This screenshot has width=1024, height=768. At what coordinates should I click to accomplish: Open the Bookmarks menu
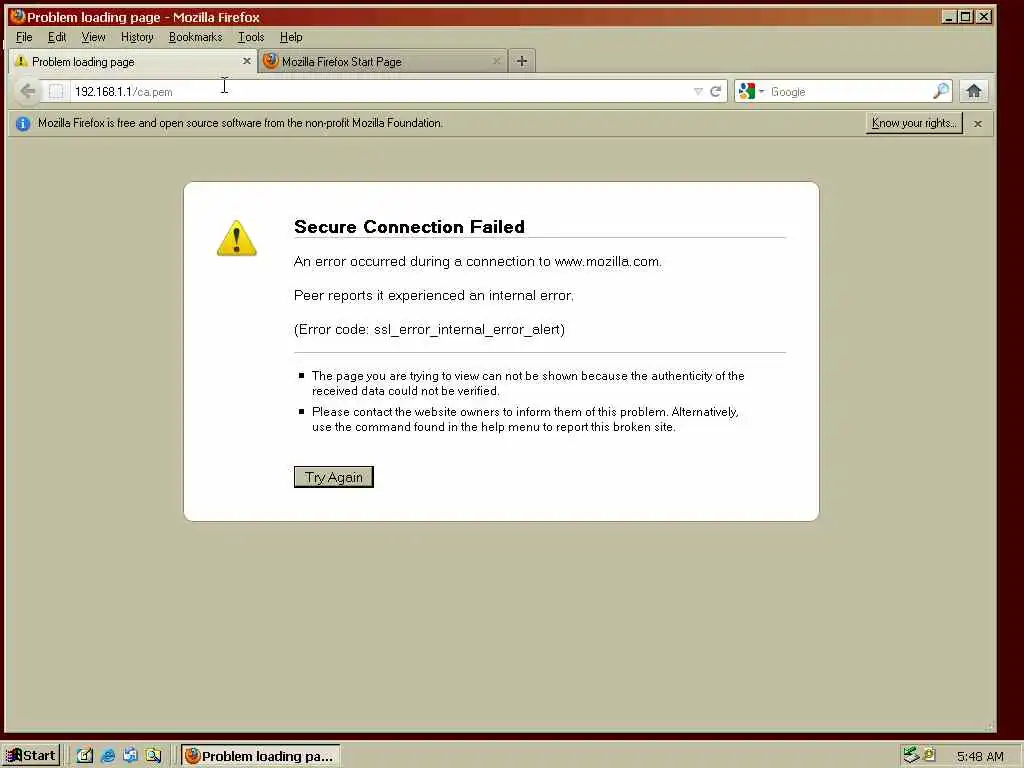pos(195,37)
